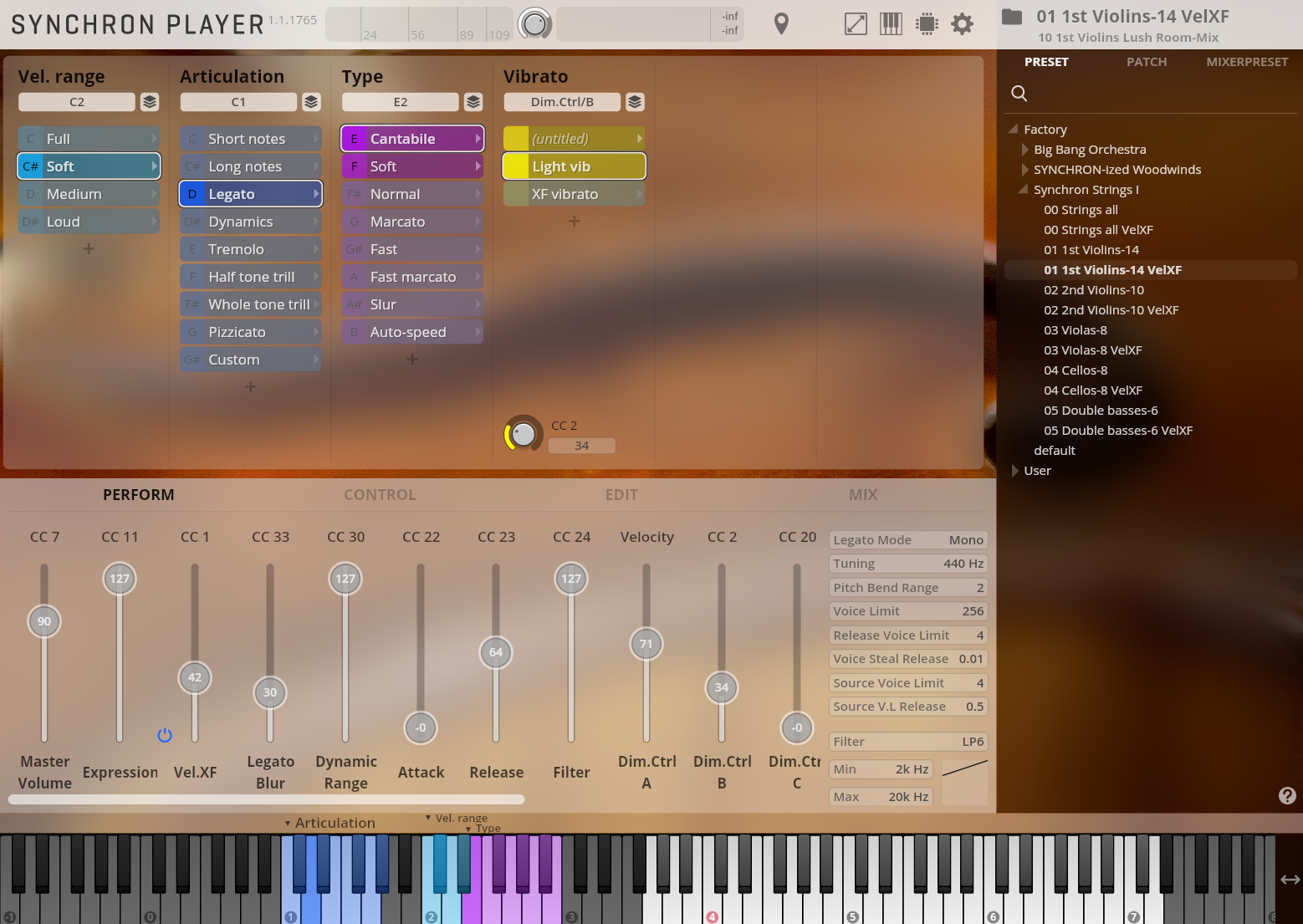The height and width of the screenshot is (924, 1303).
Task: Click the Vel. range C2 key field
Action: click(x=77, y=102)
